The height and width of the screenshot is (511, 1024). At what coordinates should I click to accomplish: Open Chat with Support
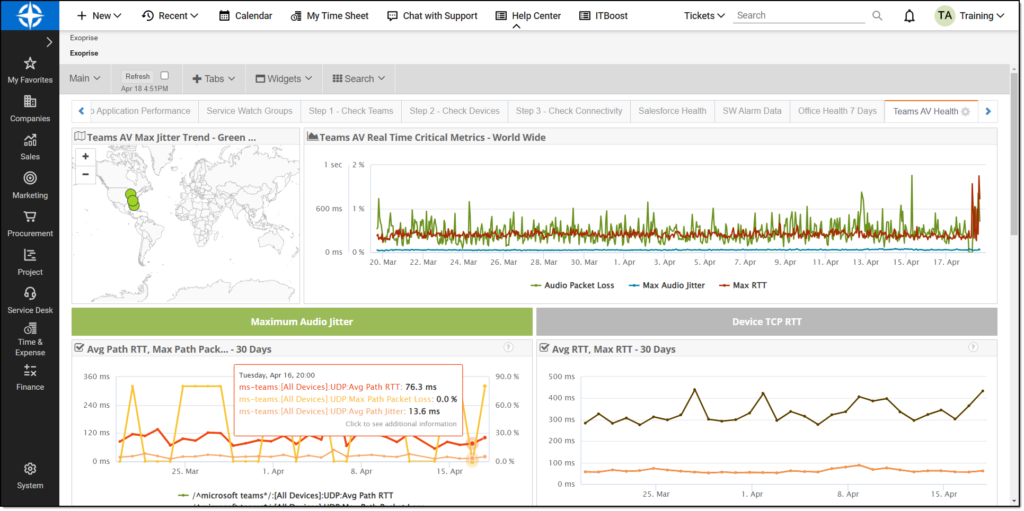pyautogui.click(x=432, y=16)
